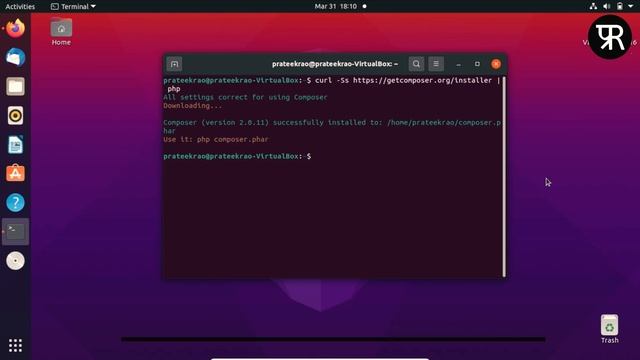Click the Terminal title bar text

pyautogui.click(x=335, y=64)
